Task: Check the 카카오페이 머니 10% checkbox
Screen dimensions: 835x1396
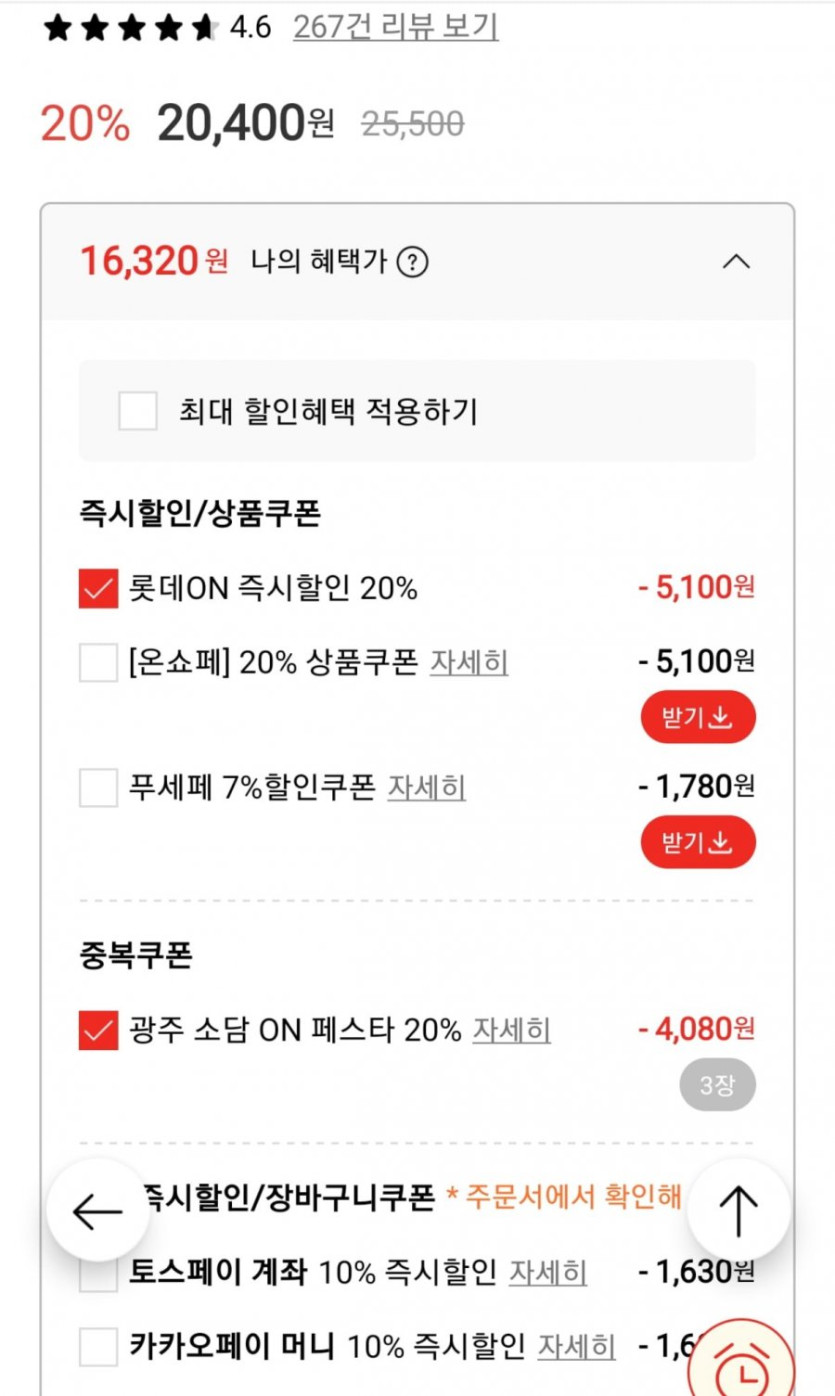Action: (99, 1347)
